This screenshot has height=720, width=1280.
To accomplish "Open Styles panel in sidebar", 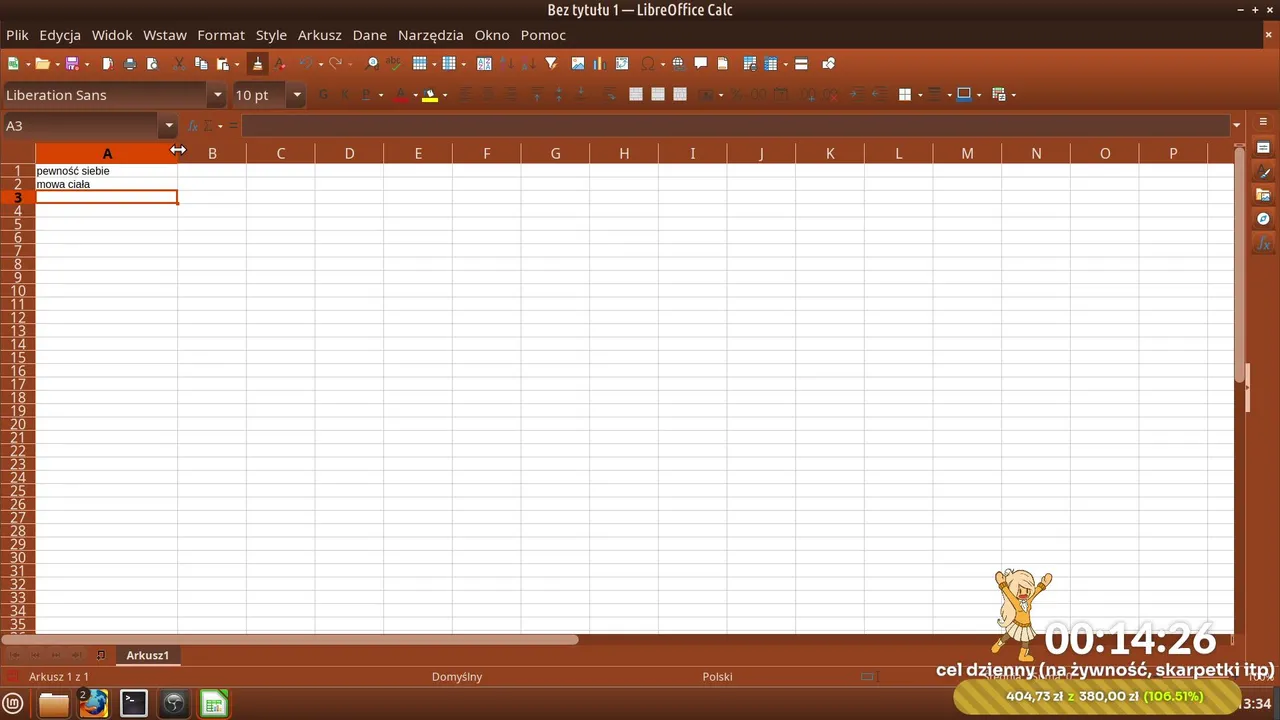I will [1263, 172].
